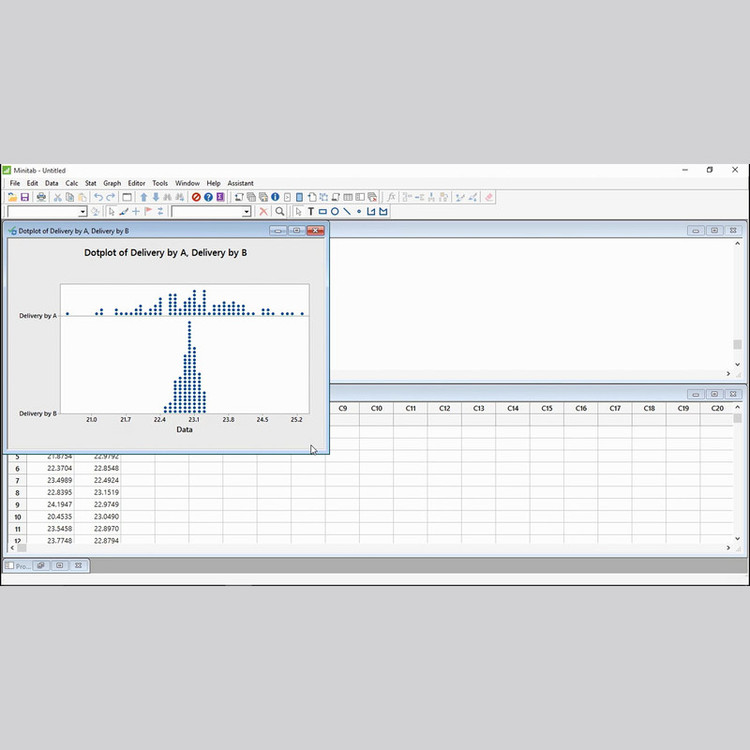Image resolution: width=750 pixels, height=750 pixels.
Task: Select the Text (T) annotation tool
Action: [310, 212]
